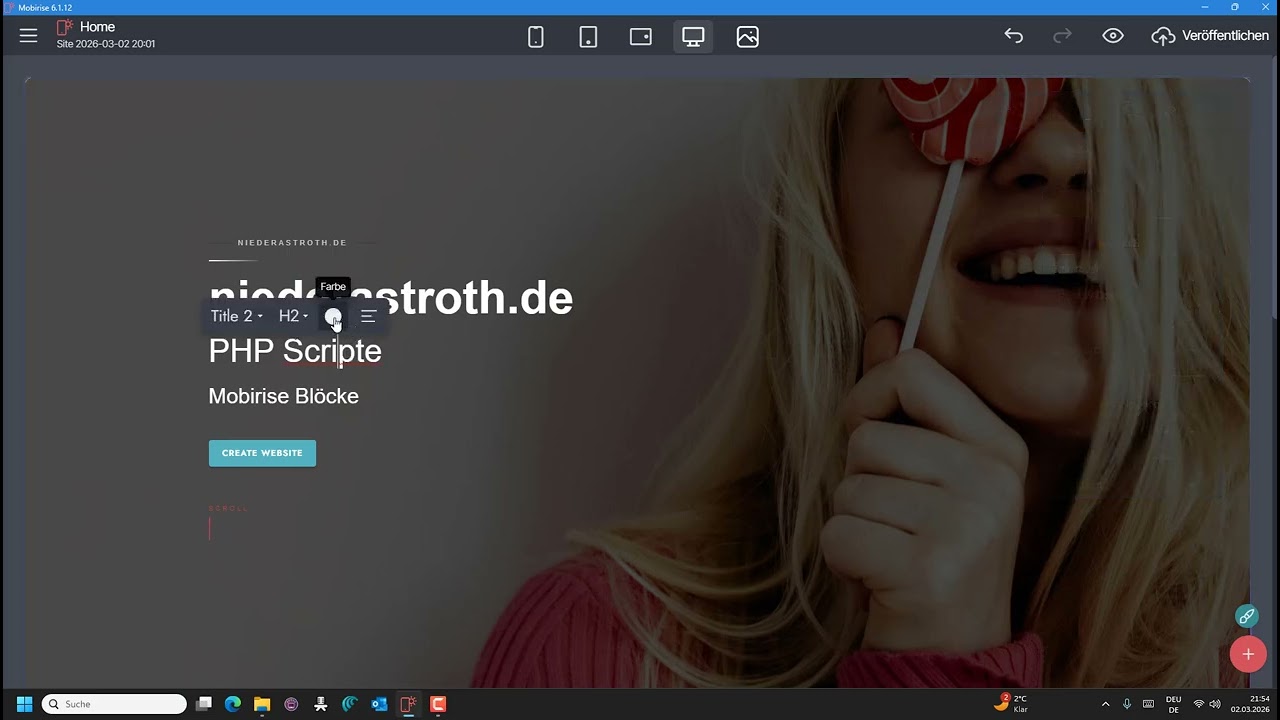Viewport: 1280px width, 720px height.
Task: Redo the last undone change
Action: pyautogui.click(x=1062, y=36)
